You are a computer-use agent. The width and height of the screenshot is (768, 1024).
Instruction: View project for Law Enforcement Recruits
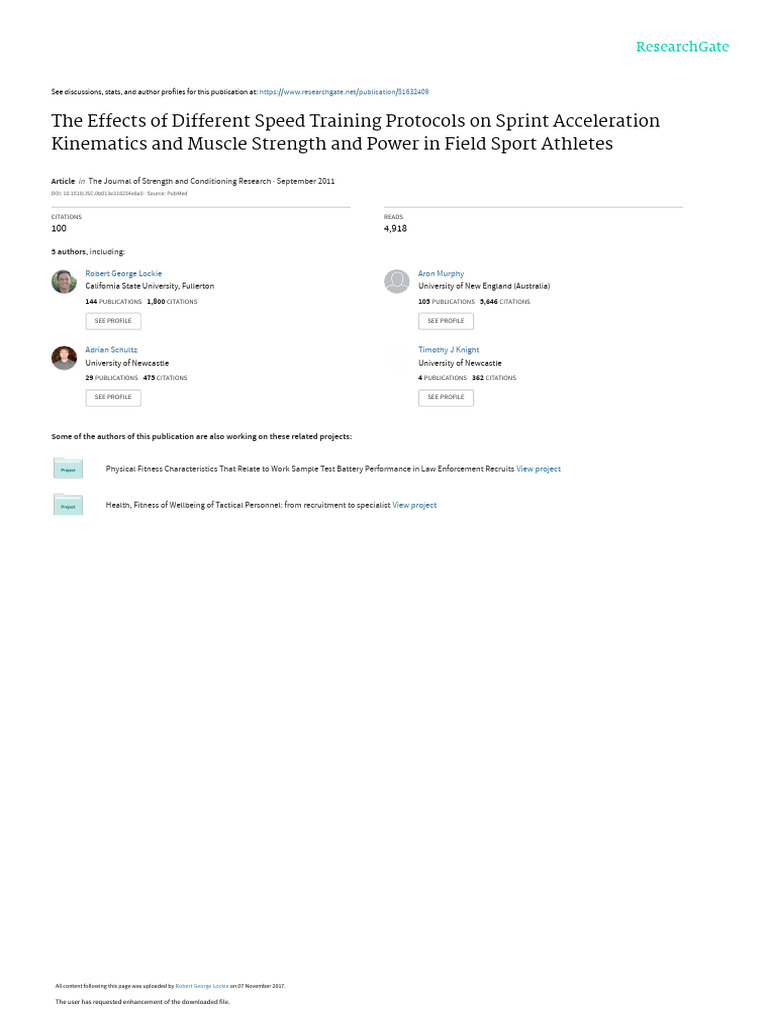point(539,469)
